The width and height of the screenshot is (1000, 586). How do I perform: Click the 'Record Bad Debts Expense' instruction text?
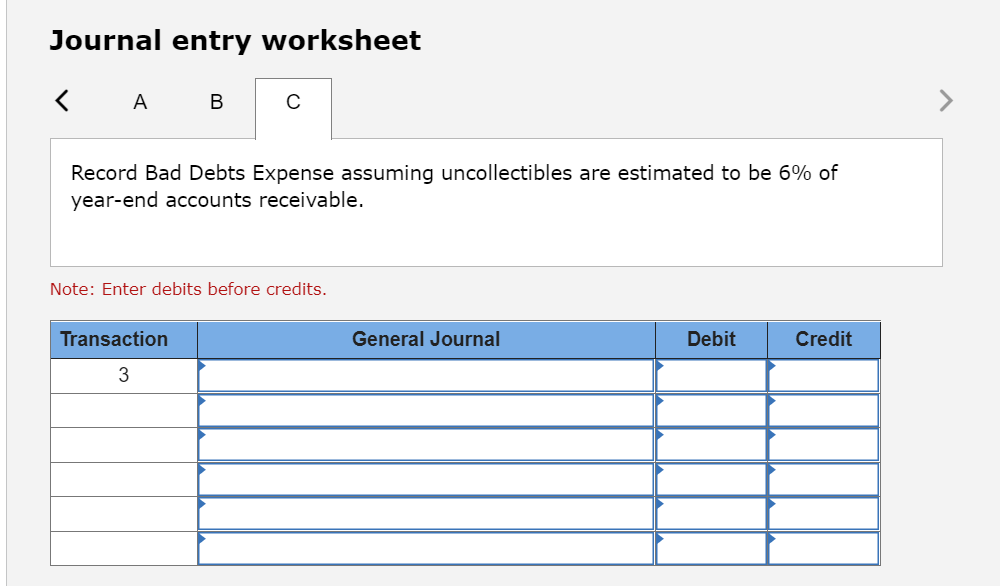click(x=453, y=186)
